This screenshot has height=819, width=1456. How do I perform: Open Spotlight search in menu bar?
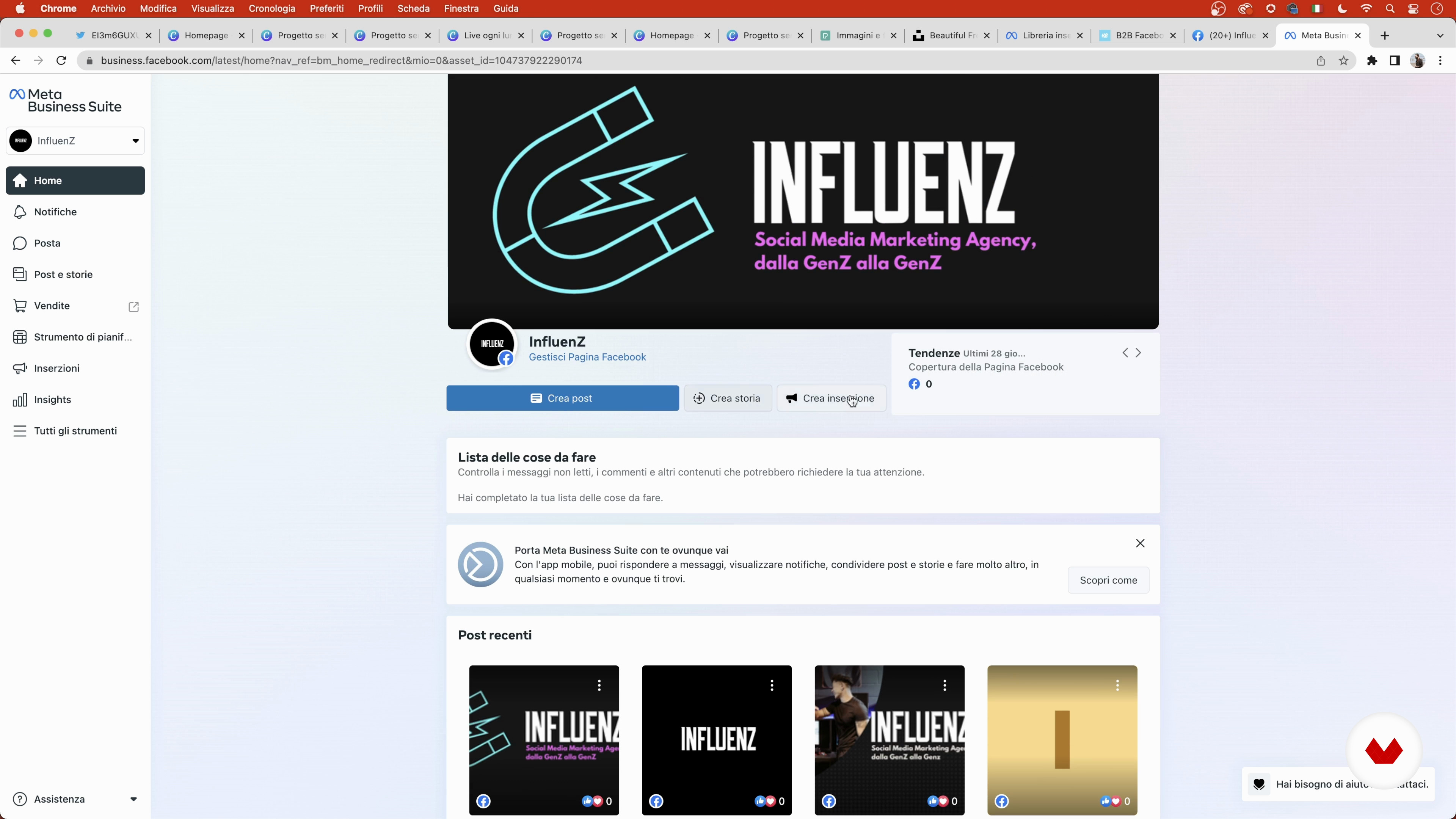[x=1390, y=8]
